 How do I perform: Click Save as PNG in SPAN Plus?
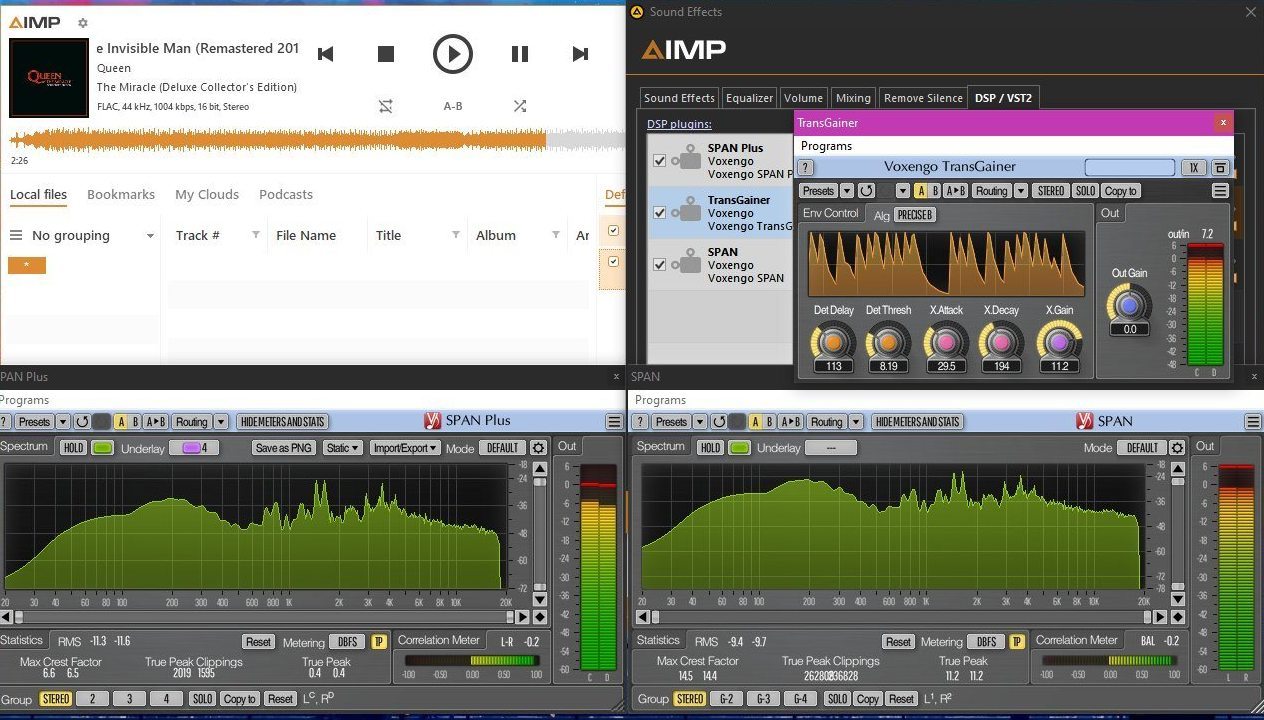[285, 448]
